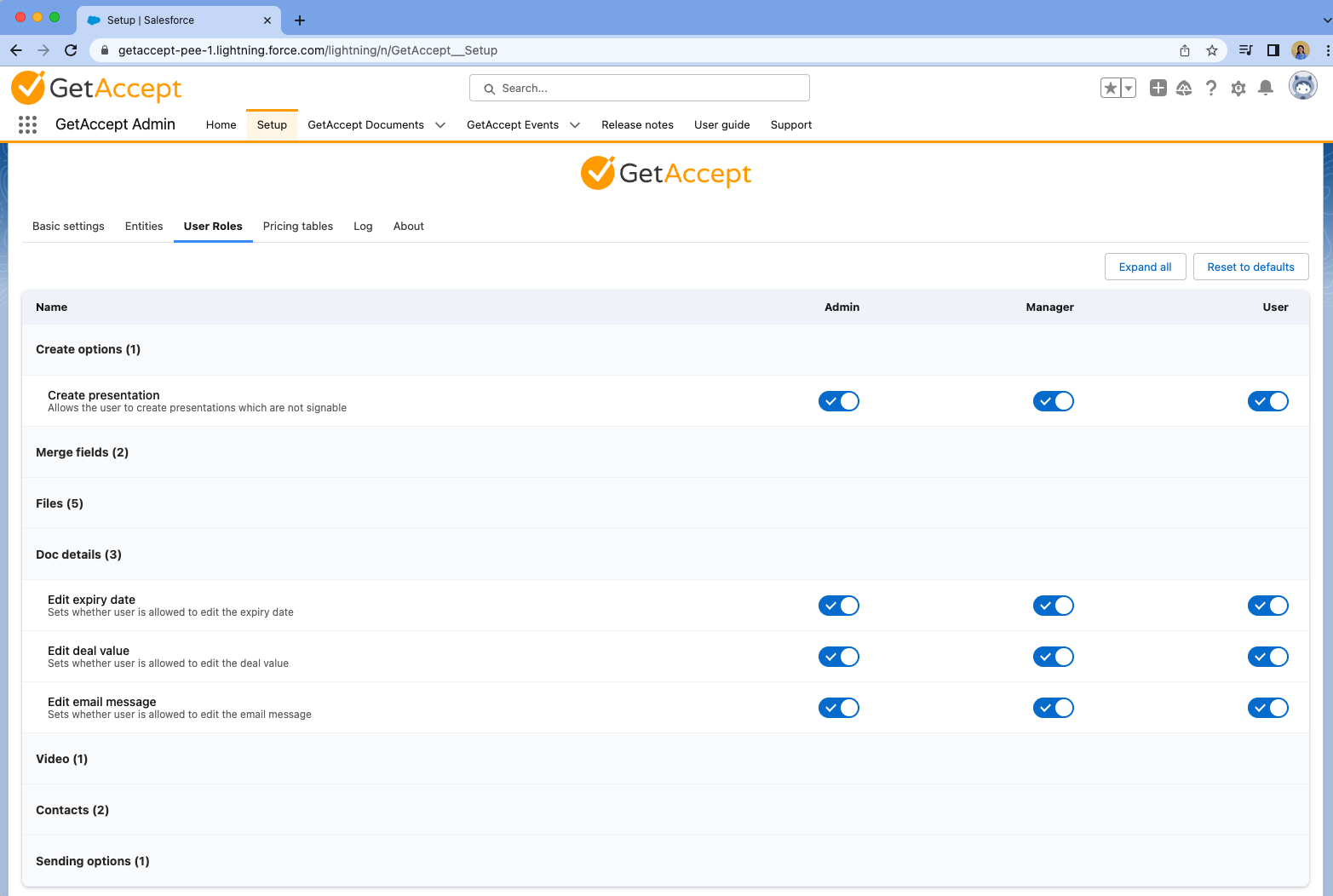This screenshot has height=896, width=1333.
Task: Collapse the Doc details (3) section
Action: pos(665,554)
